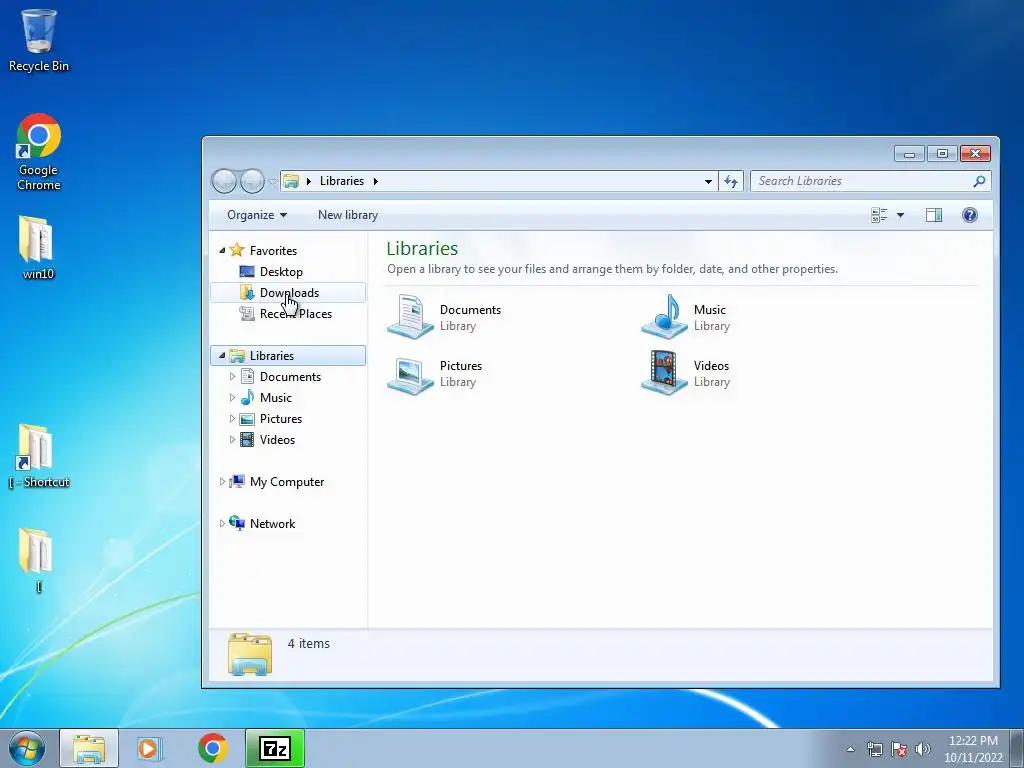This screenshot has width=1024, height=768.
Task: Click the arrow before Libraries in the address bar
Action: (x=309, y=181)
